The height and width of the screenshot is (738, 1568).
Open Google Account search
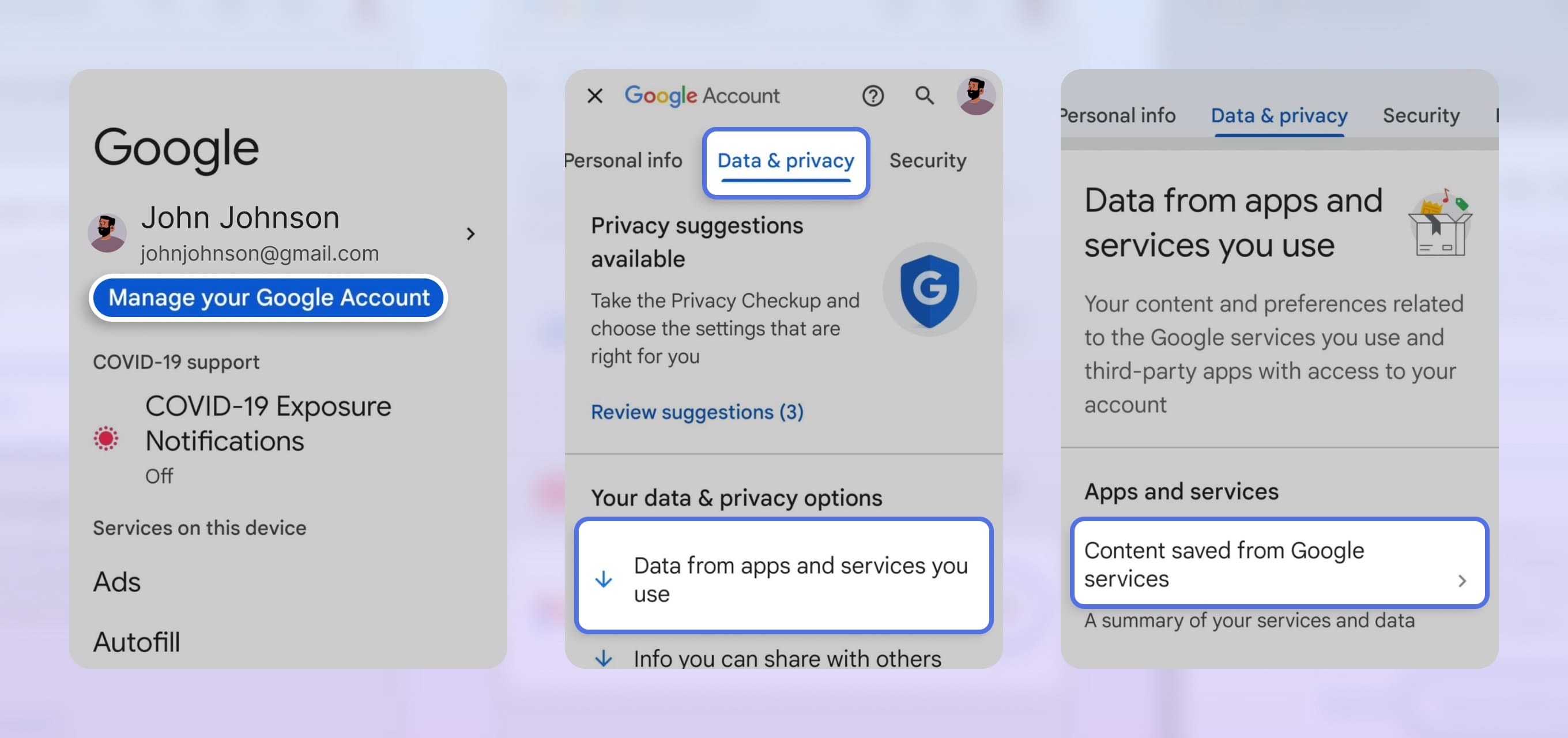click(x=924, y=96)
